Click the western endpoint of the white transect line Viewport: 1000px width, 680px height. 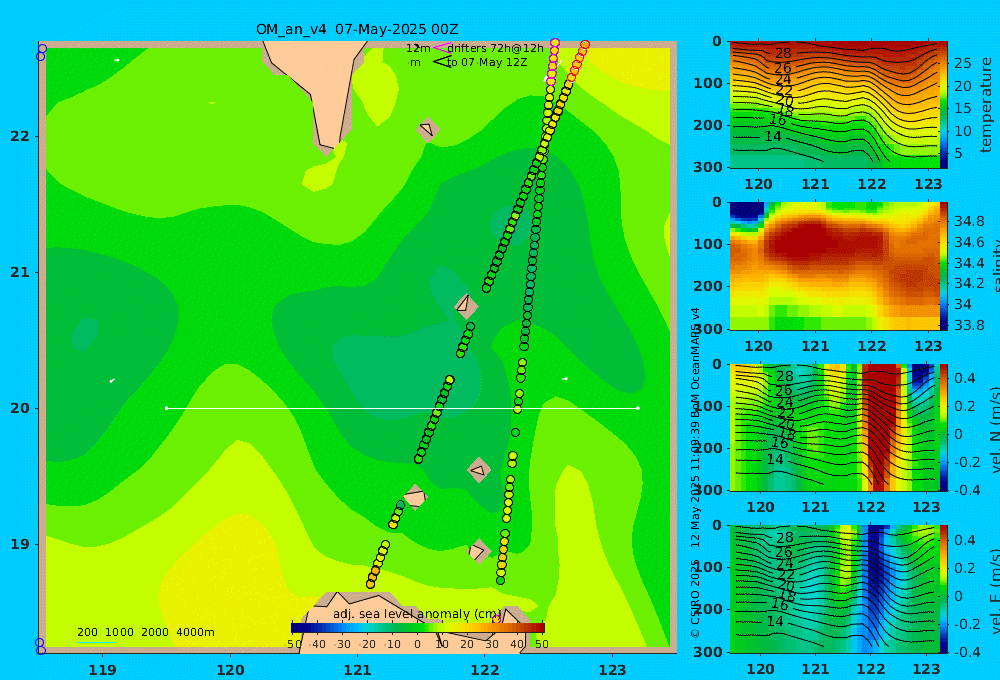(x=166, y=408)
